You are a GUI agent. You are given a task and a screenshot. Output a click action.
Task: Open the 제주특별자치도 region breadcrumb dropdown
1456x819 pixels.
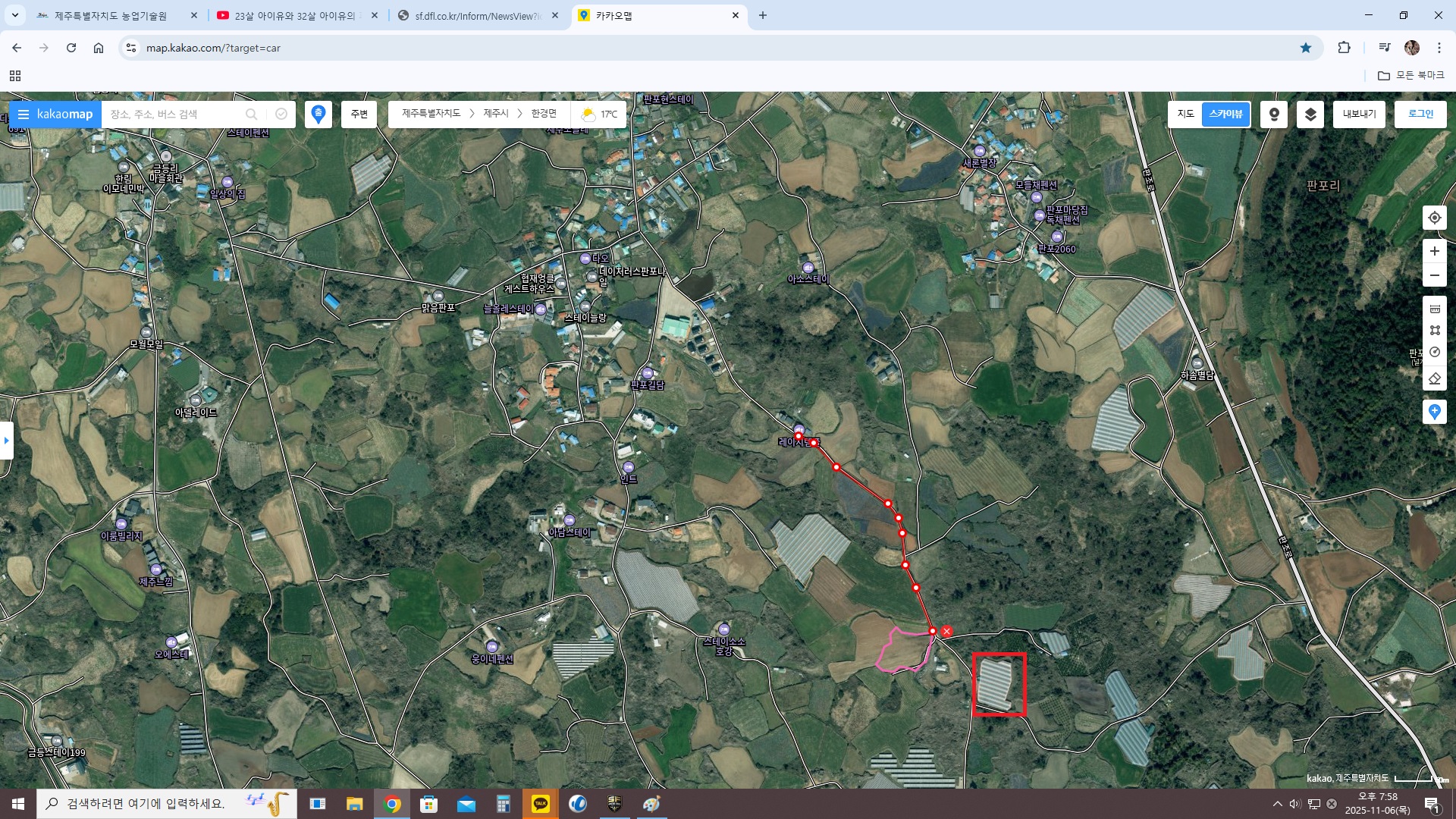pos(431,114)
